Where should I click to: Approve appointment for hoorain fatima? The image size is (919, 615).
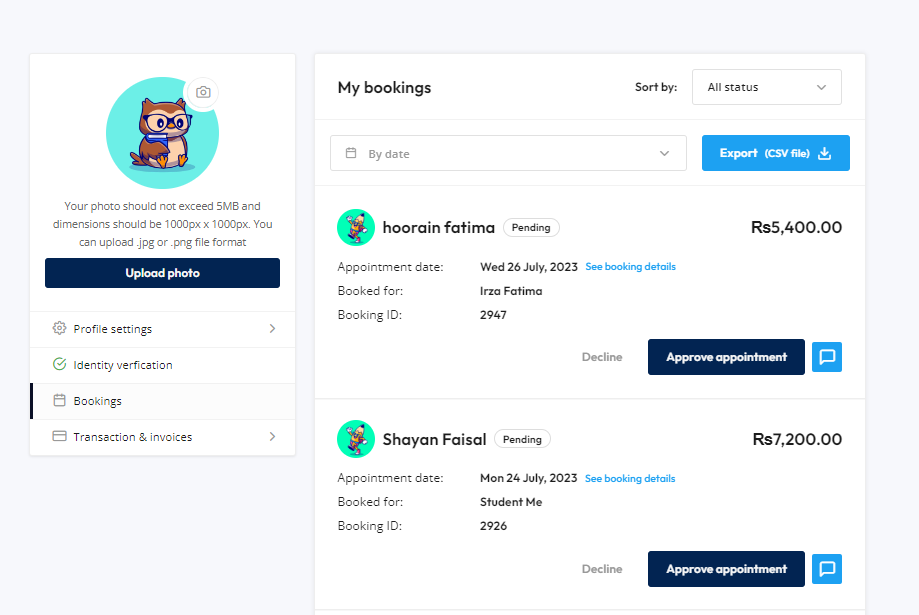tap(726, 357)
